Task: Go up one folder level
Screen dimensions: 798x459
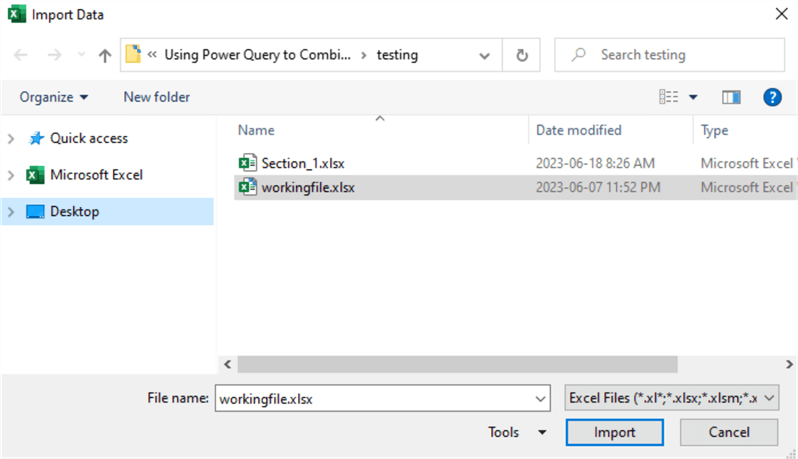Action: pyautogui.click(x=105, y=55)
